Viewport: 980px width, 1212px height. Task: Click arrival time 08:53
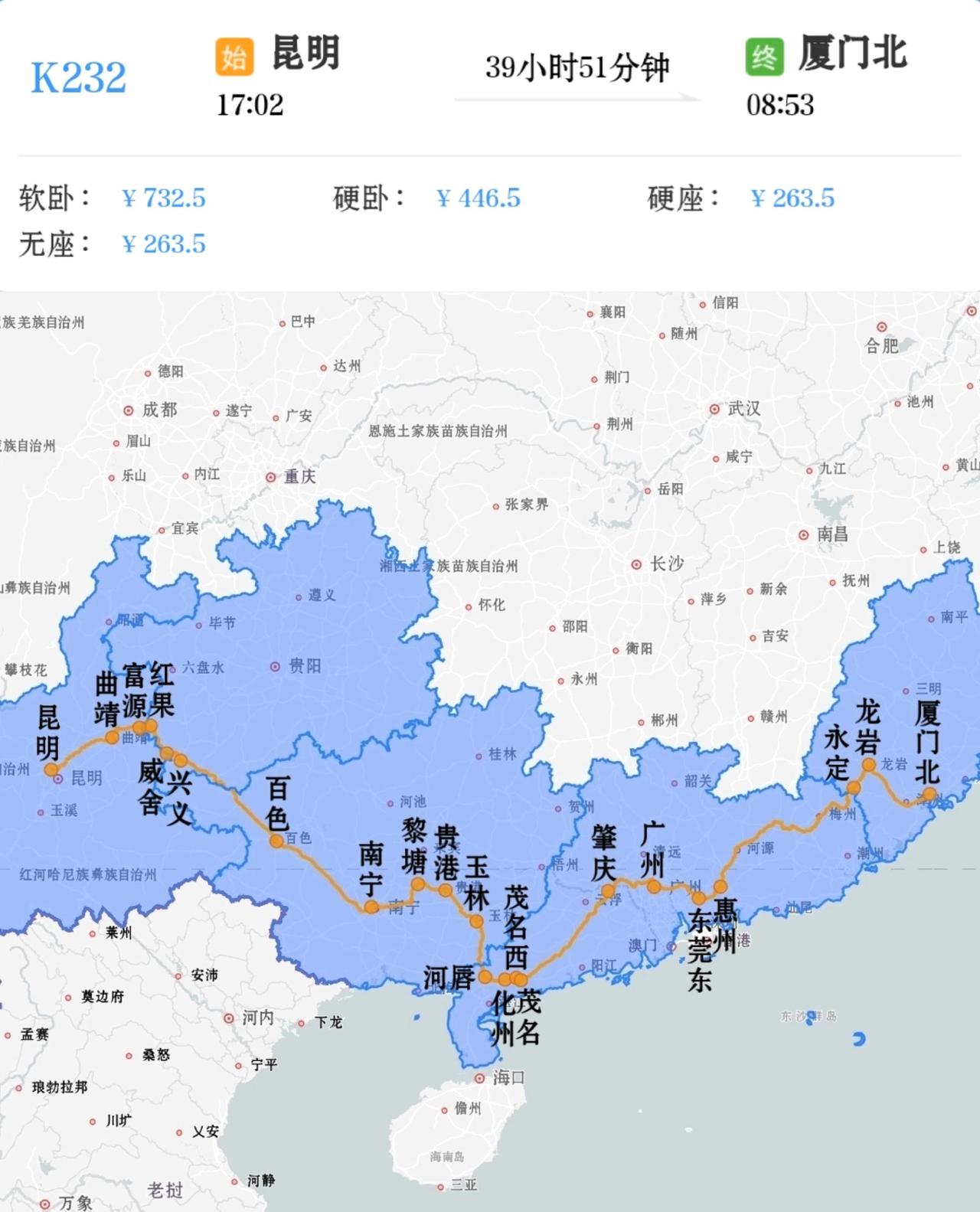pyautogui.click(x=779, y=105)
